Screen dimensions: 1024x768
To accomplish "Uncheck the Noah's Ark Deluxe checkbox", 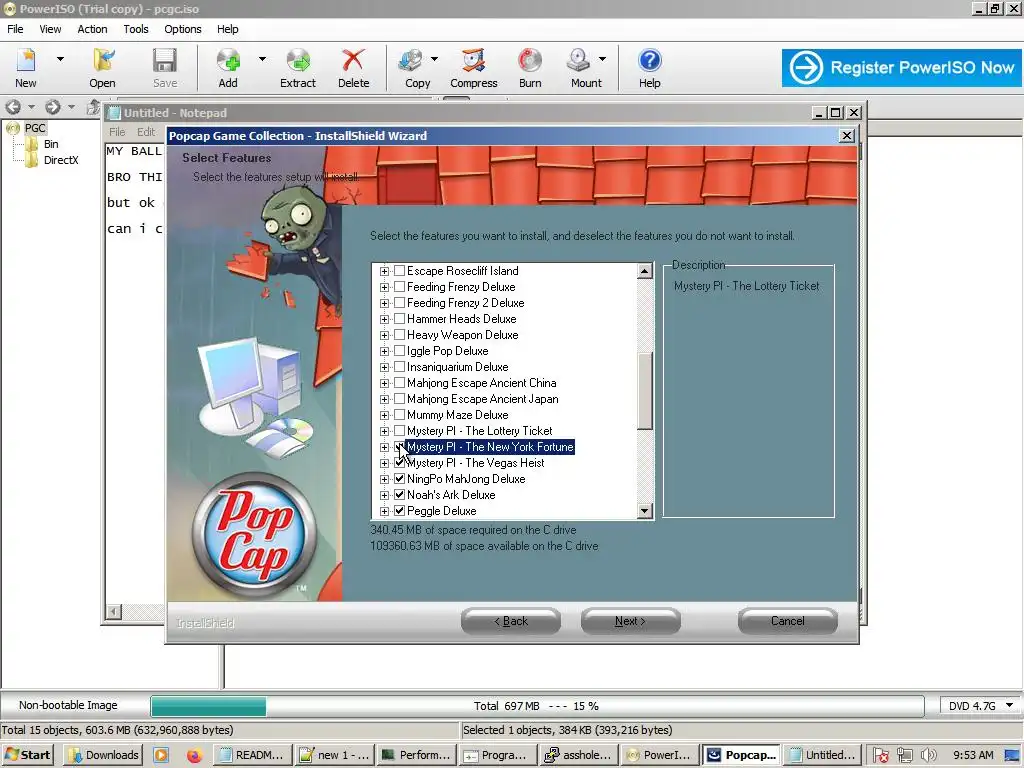I will pyautogui.click(x=400, y=494).
